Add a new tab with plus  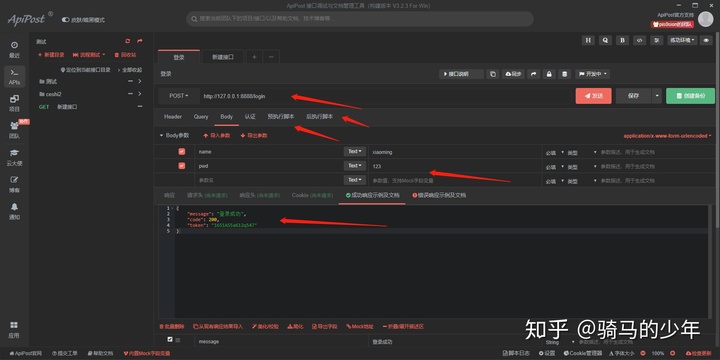[254, 57]
